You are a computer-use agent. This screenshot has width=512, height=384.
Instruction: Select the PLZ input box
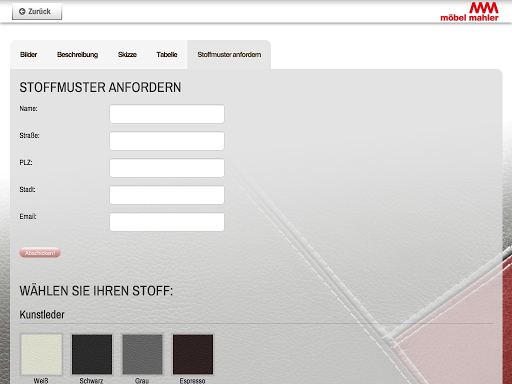click(167, 168)
